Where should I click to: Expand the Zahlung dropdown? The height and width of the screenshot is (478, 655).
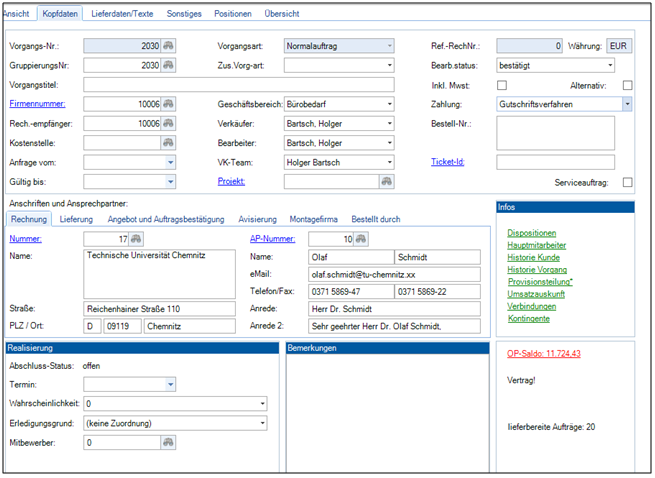tap(626, 104)
